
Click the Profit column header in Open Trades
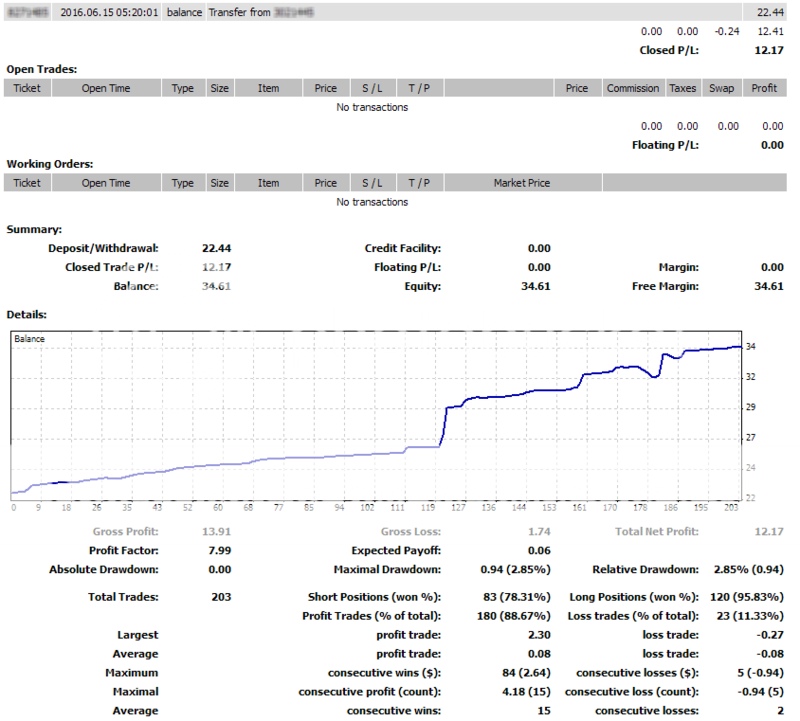(764, 88)
